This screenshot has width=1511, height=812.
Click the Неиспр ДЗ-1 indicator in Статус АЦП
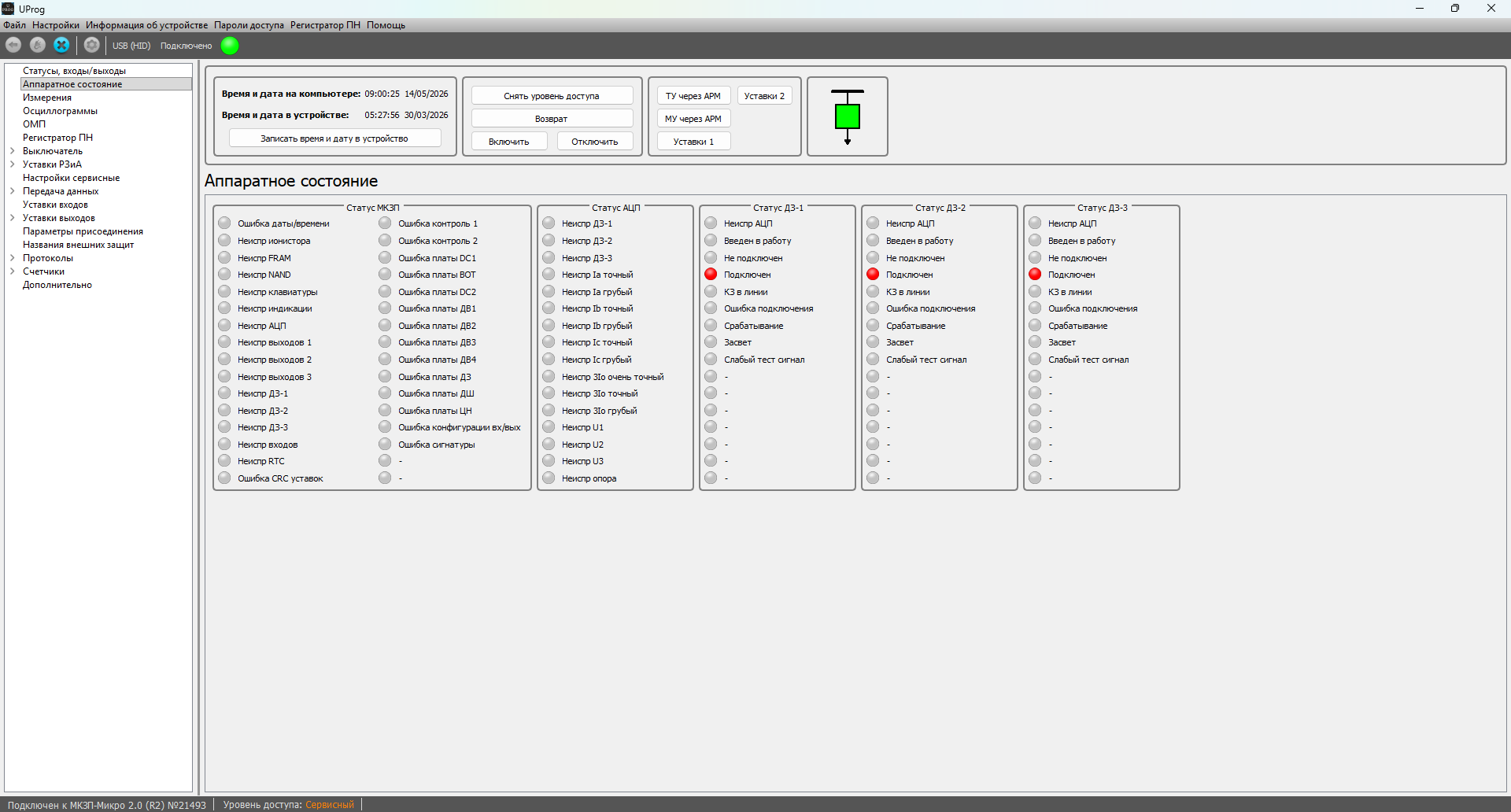point(549,223)
